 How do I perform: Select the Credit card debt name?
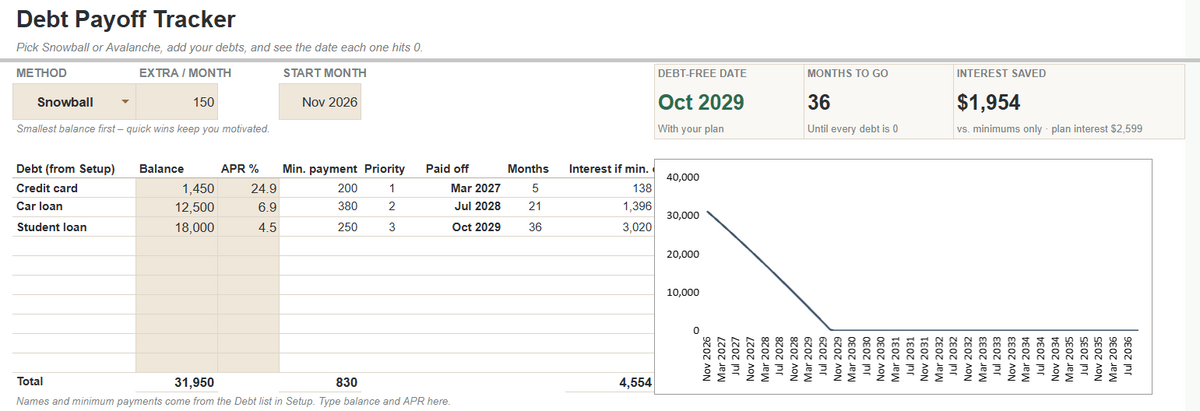click(47, 188)
